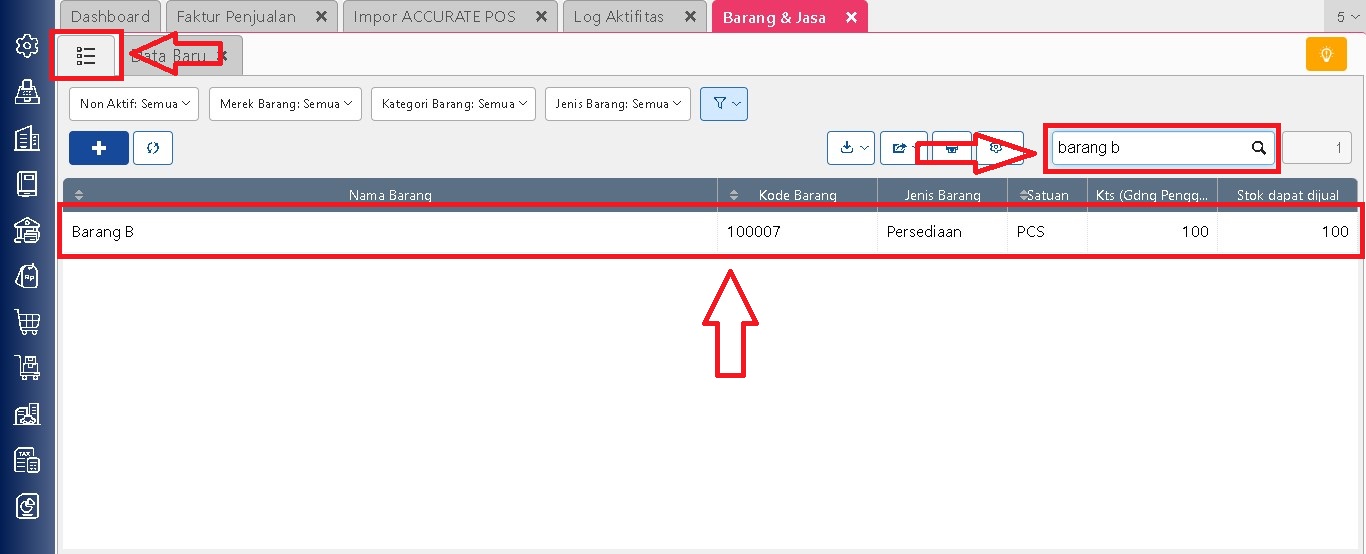Click the Persediaan cell
This screenshot has width=1366, height=554.
pyautogui.click(x=942, y=231)
